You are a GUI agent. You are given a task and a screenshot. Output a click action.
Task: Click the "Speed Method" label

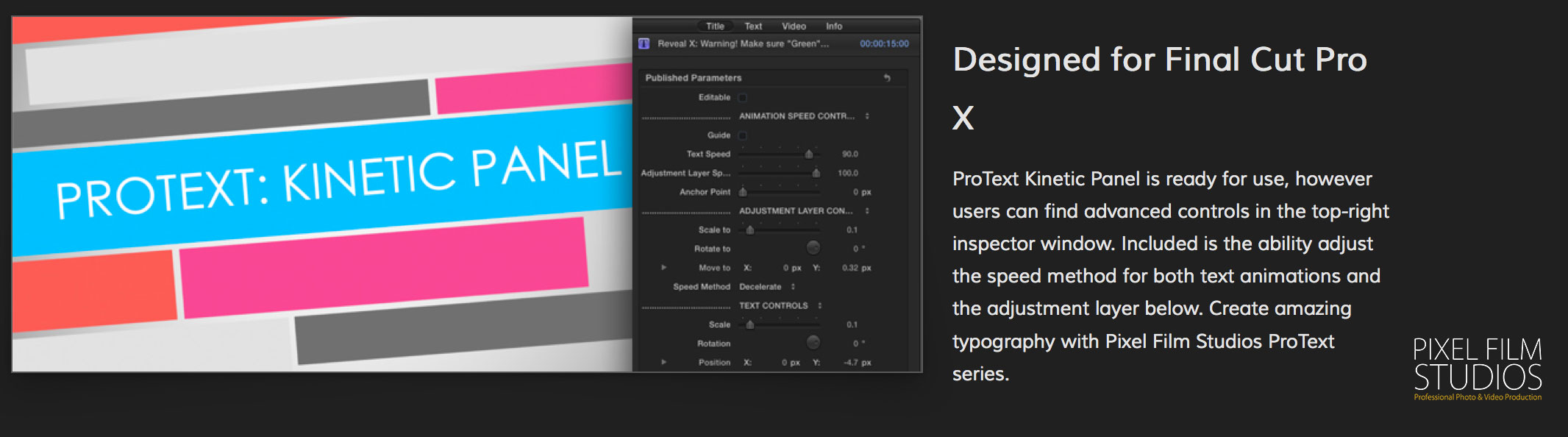702,287
